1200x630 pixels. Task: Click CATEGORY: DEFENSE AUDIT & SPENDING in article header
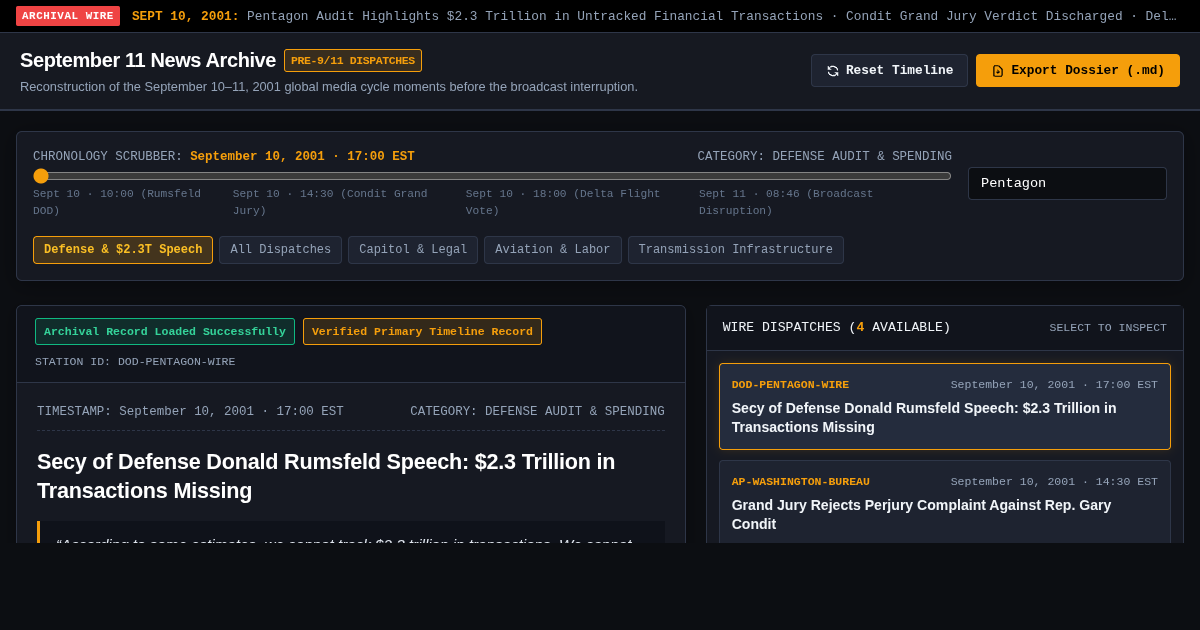click(x=537, y=412)
